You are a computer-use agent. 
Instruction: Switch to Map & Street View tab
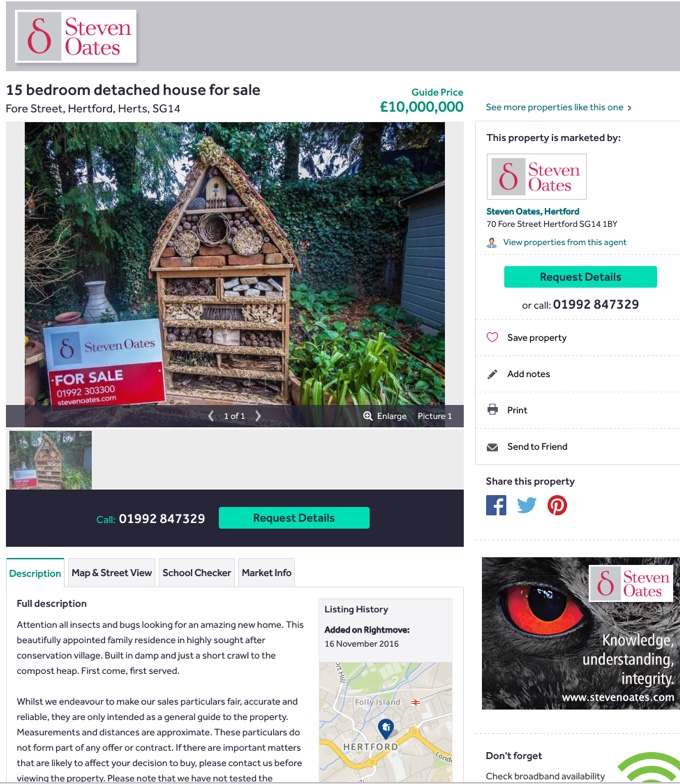click(112, 572)
